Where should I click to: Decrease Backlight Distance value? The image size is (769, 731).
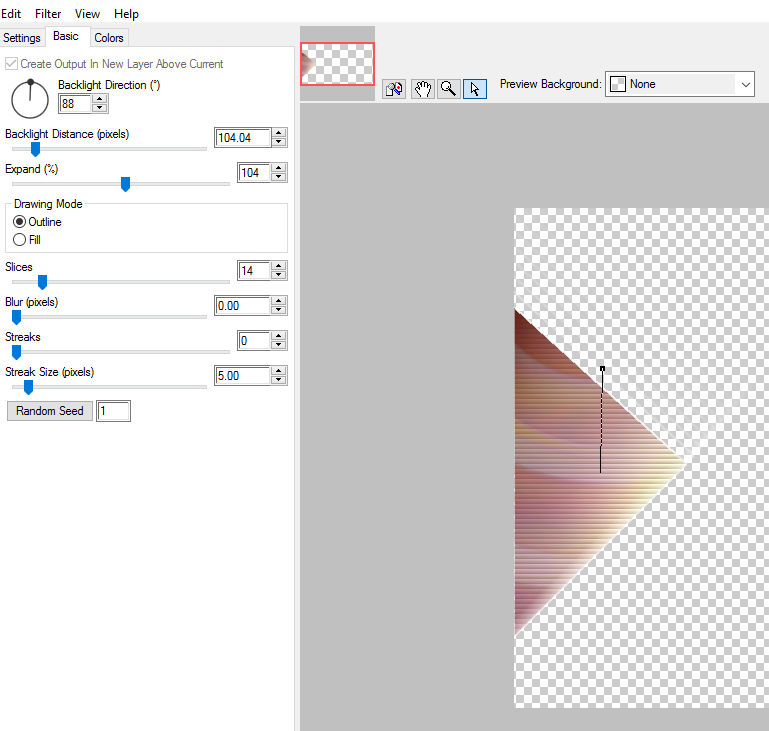(279, 142)
